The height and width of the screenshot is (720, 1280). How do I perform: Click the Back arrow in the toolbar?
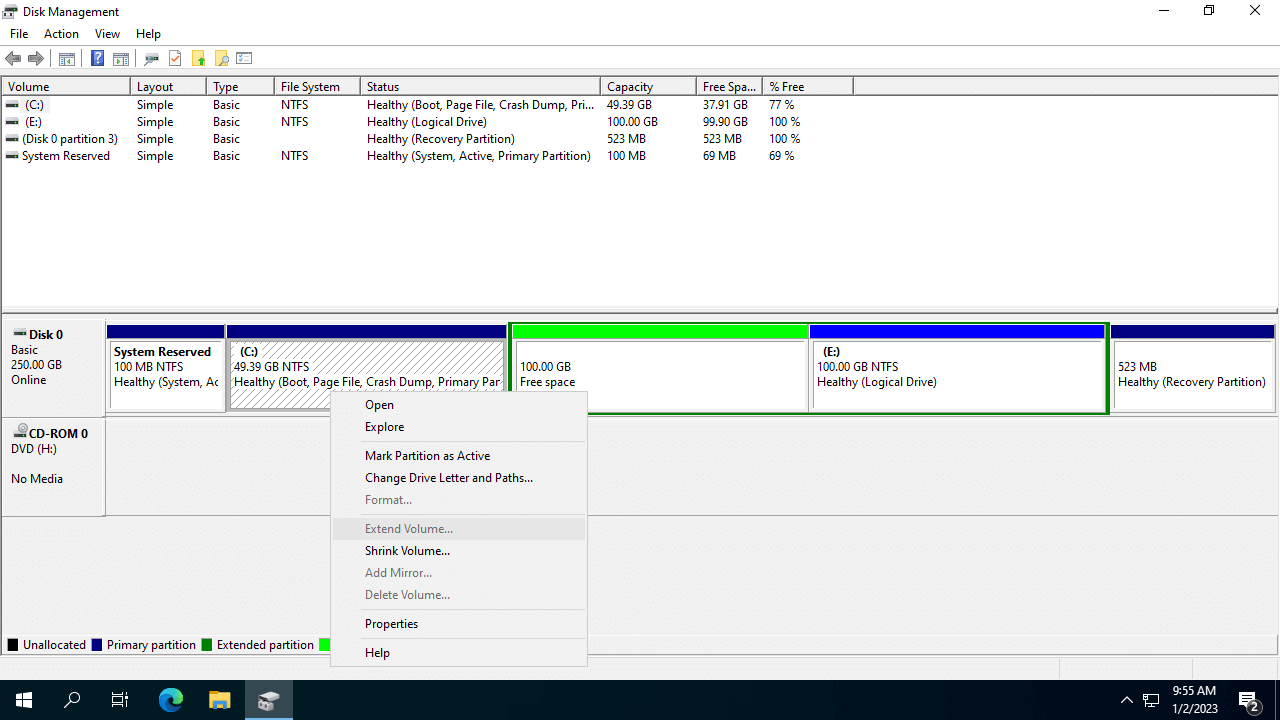click(13, 59)
